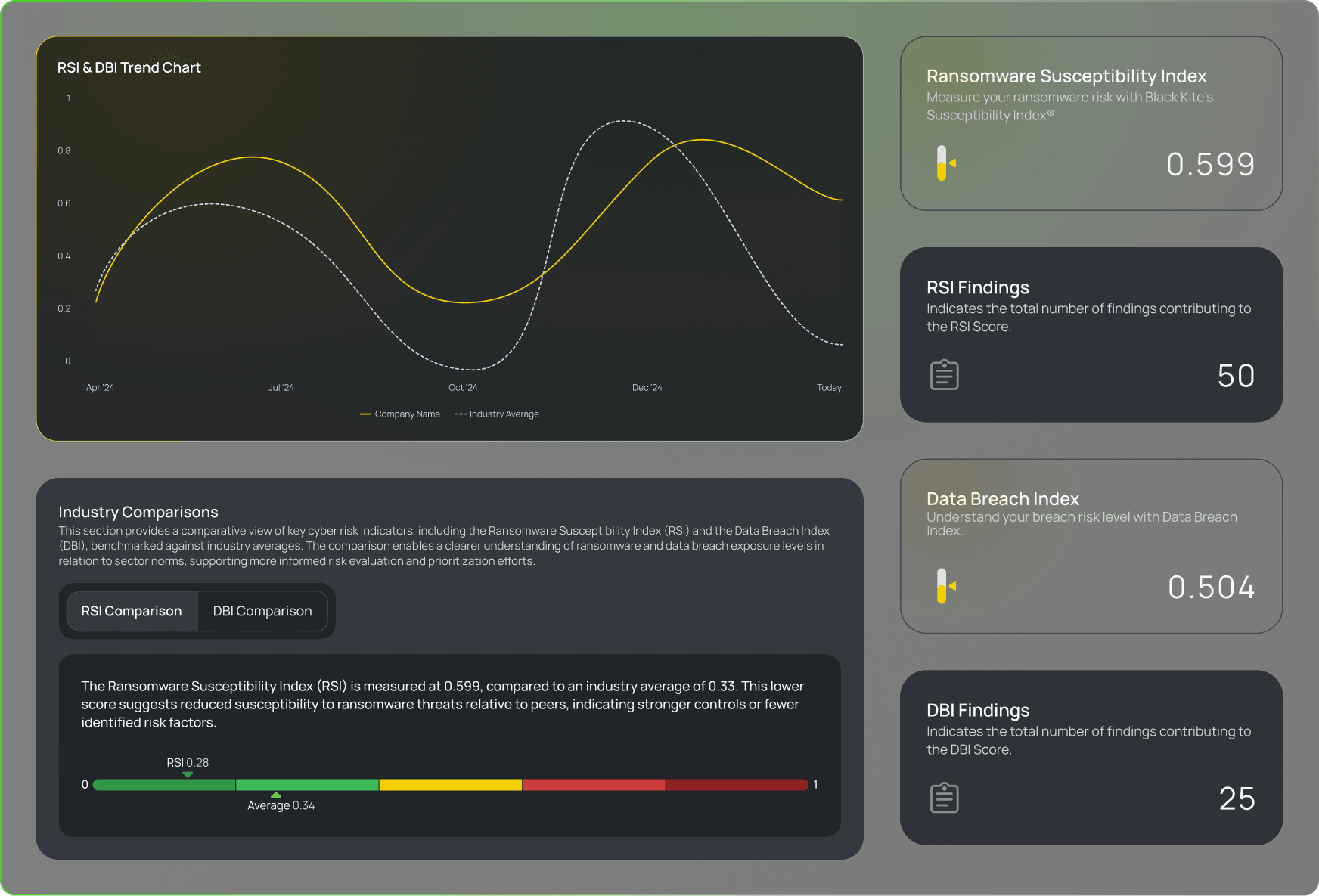Switch to the DBI Comparison tab
The width and height of the screenshot is (1319, 896).
[262, 611]
